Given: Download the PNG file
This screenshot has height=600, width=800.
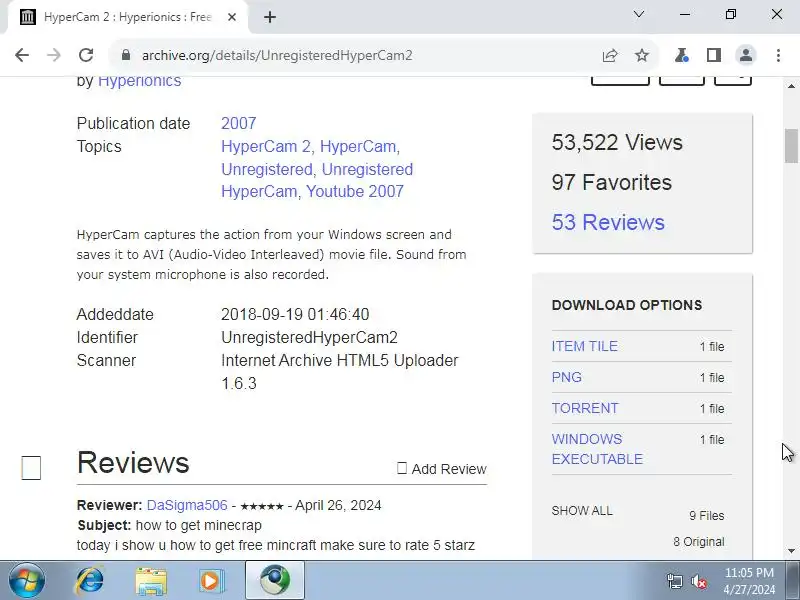Looking at the screenshot, I should [x=566, y=377].
